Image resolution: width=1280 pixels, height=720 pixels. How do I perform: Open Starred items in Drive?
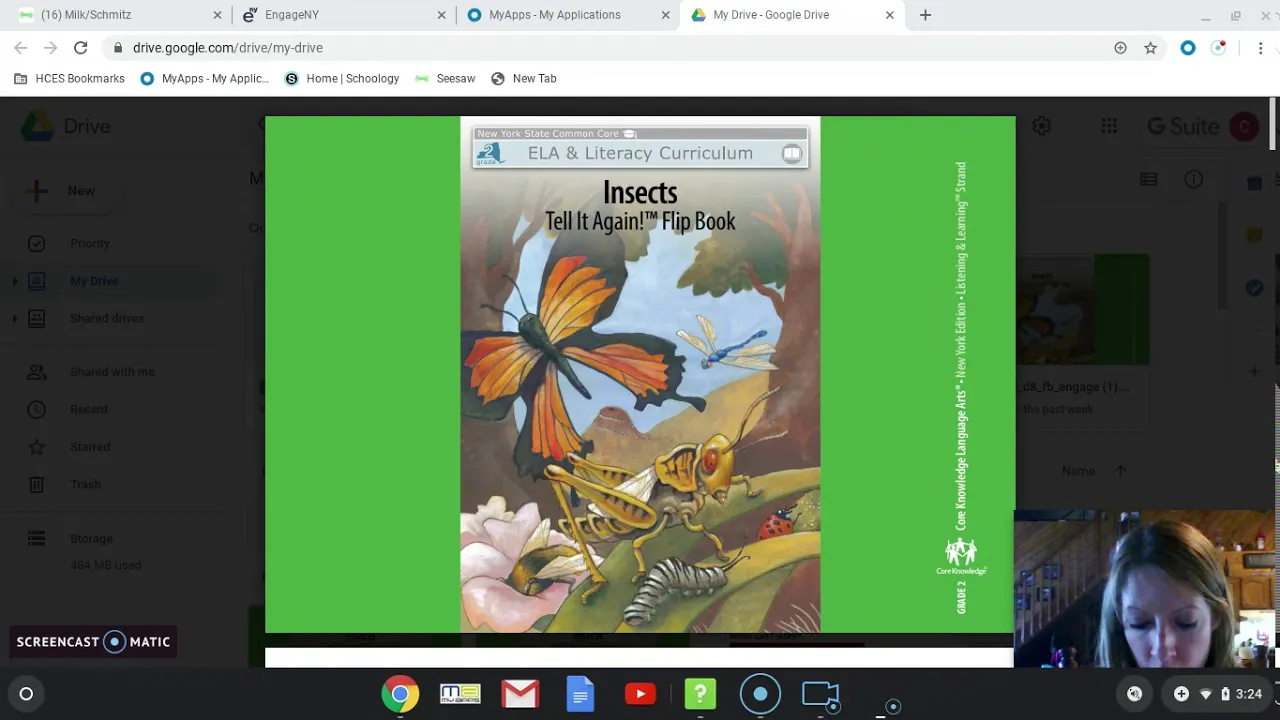(90, 447)
